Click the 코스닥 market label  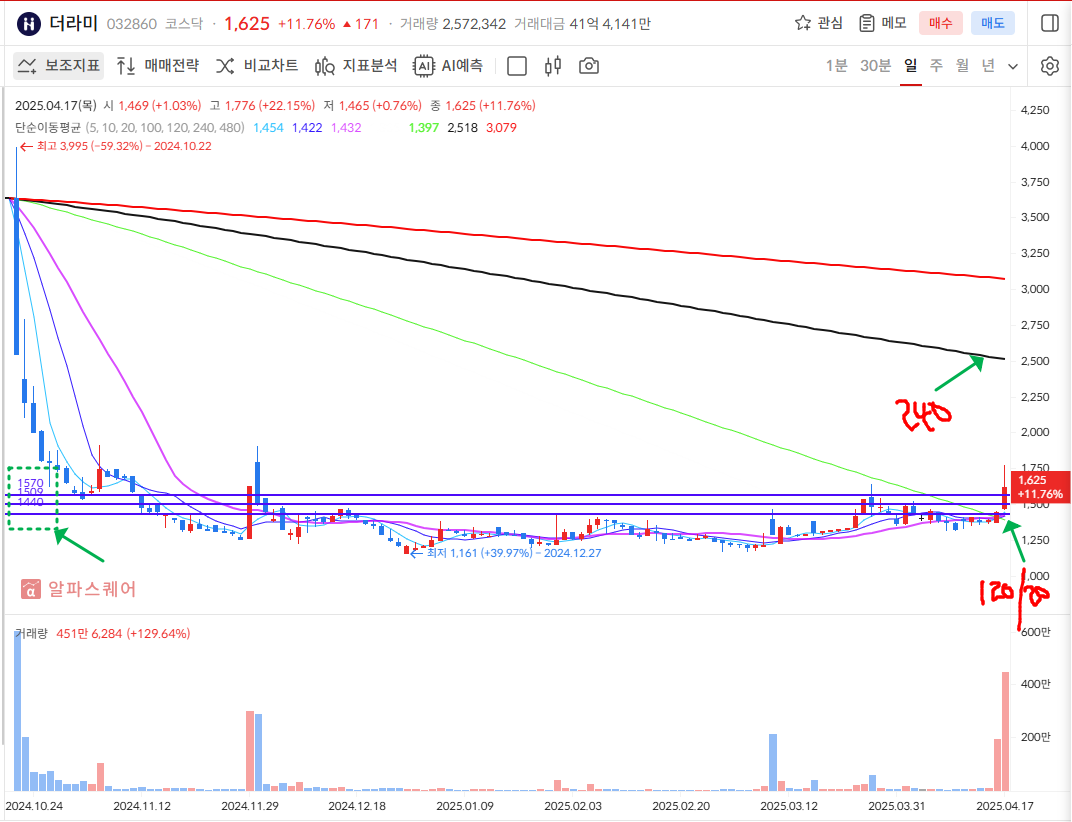[184, 24]
